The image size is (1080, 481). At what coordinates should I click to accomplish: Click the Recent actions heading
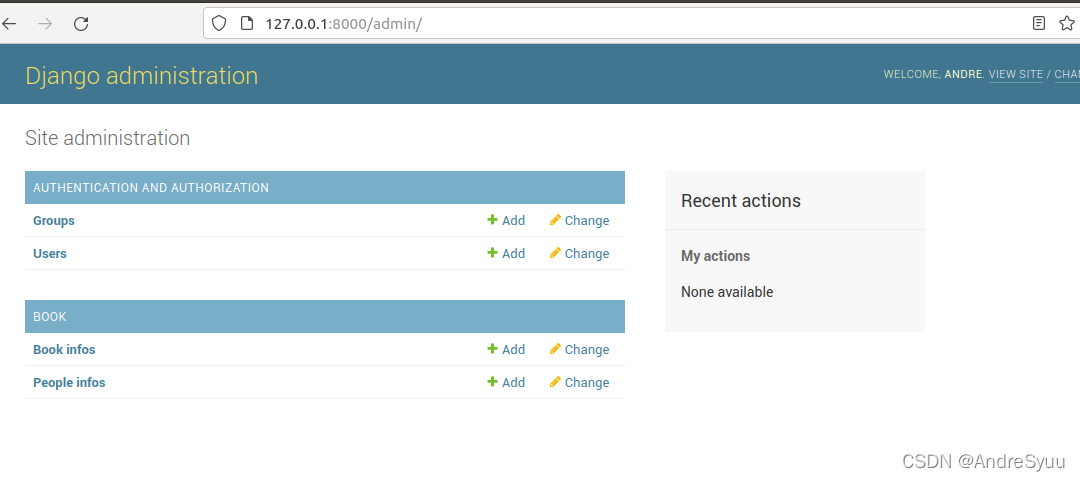click(x=741, y=201)
